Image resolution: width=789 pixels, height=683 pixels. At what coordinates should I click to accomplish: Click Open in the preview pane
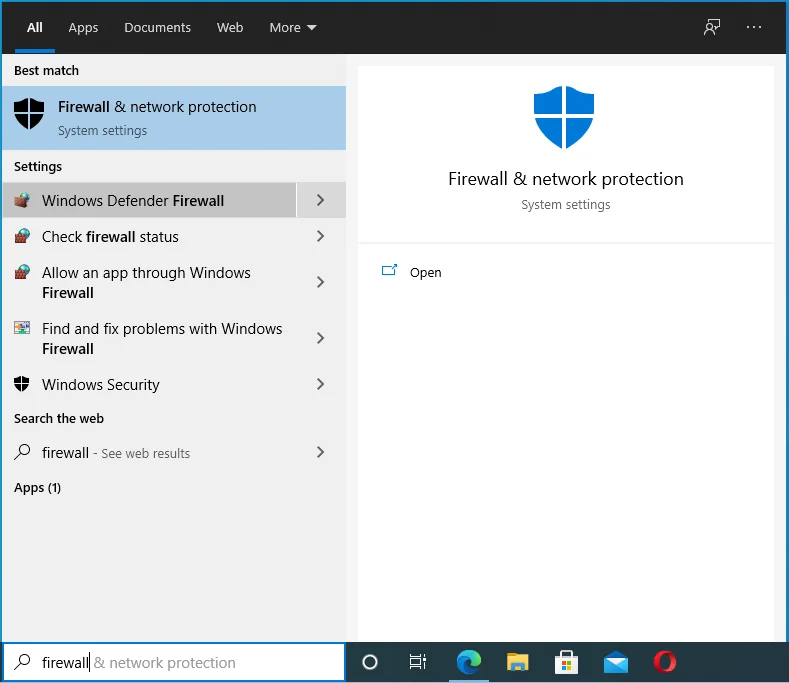click(425, 272)
